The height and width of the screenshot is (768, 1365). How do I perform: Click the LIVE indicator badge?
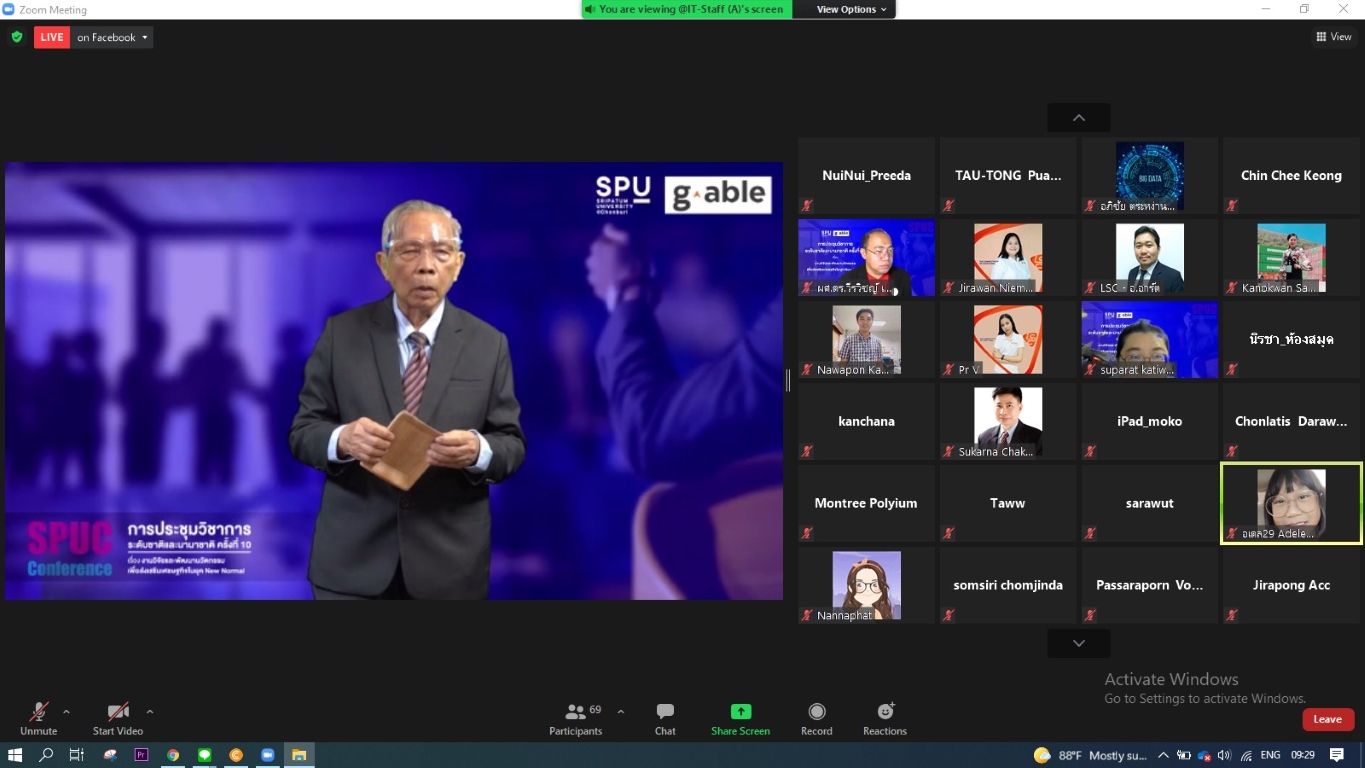coord(52,37)
